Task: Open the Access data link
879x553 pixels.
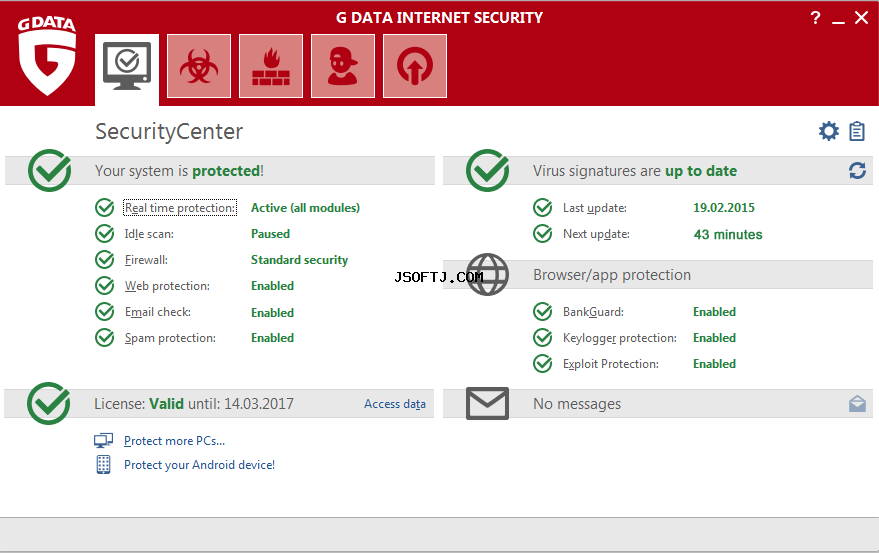Action: [x=395, y=404]
